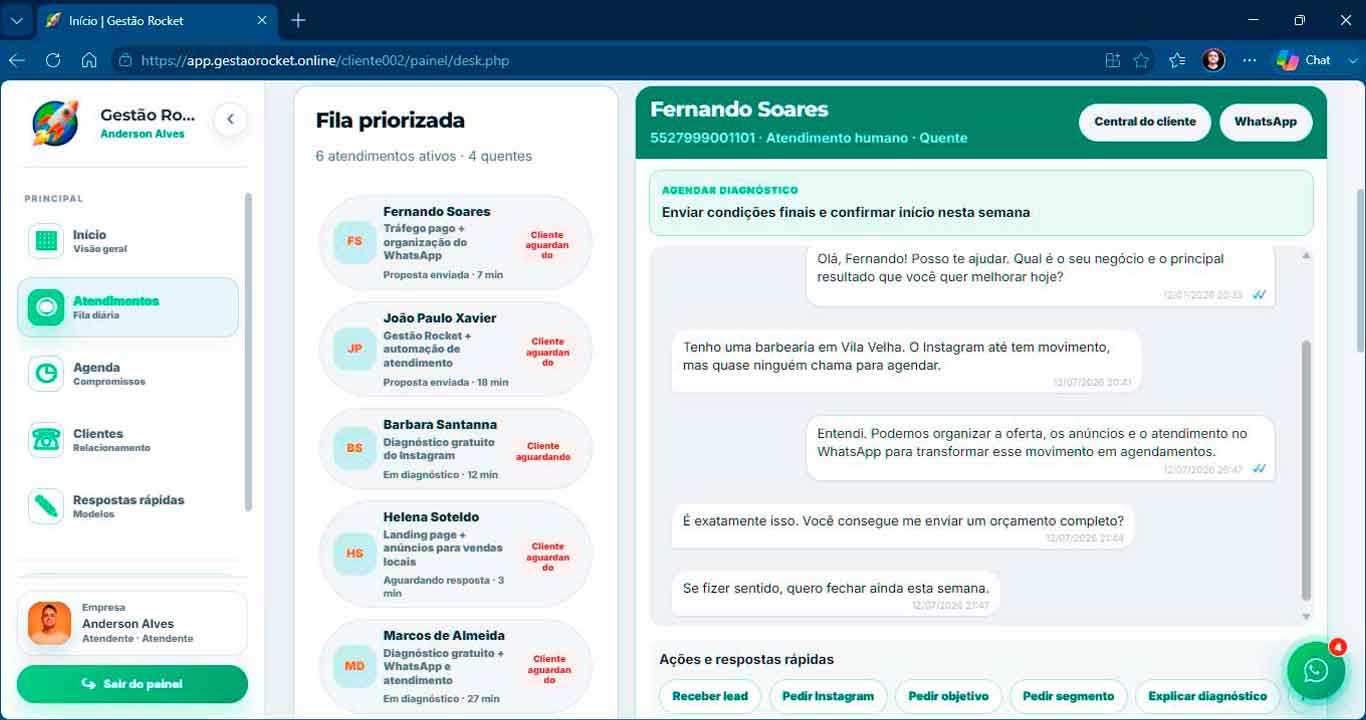Select Pedir segmento quick reply
The height and width of the screenshot is (720, 1366).
(1068, 696)
